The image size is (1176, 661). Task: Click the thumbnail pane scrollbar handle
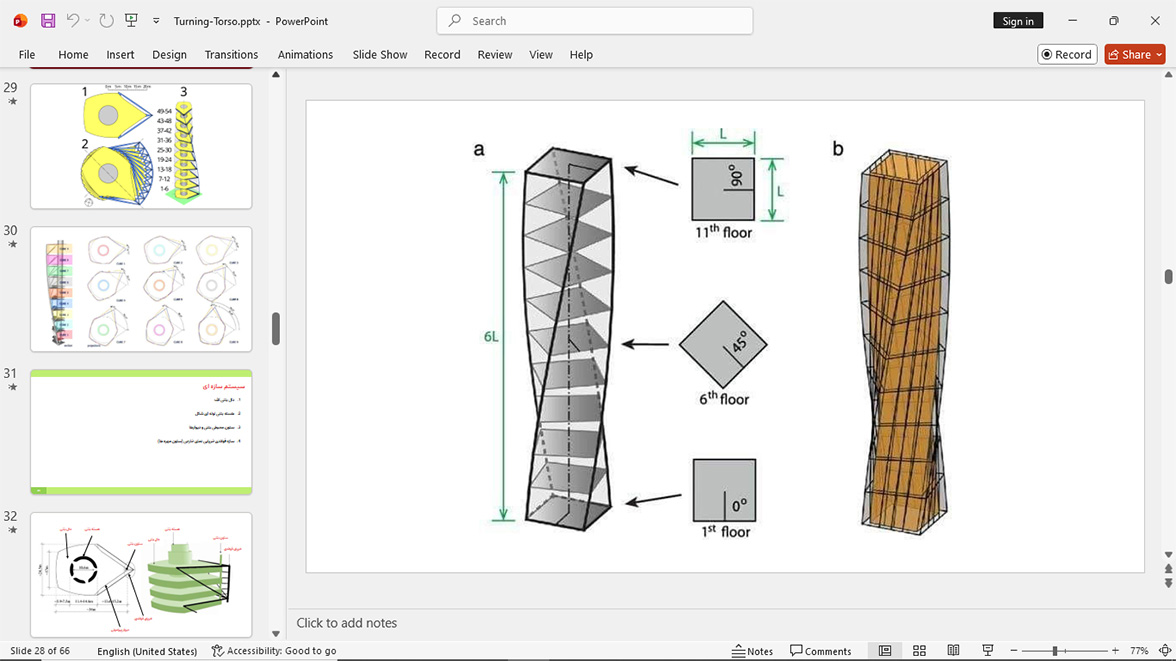click(276, 329)
